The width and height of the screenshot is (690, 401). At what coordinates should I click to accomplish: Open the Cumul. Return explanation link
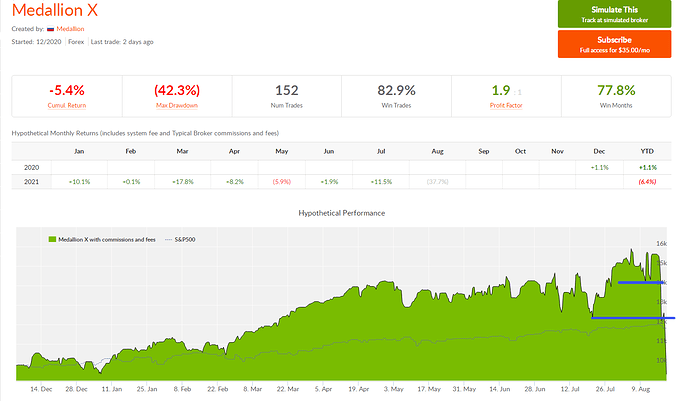click(67, 105)
